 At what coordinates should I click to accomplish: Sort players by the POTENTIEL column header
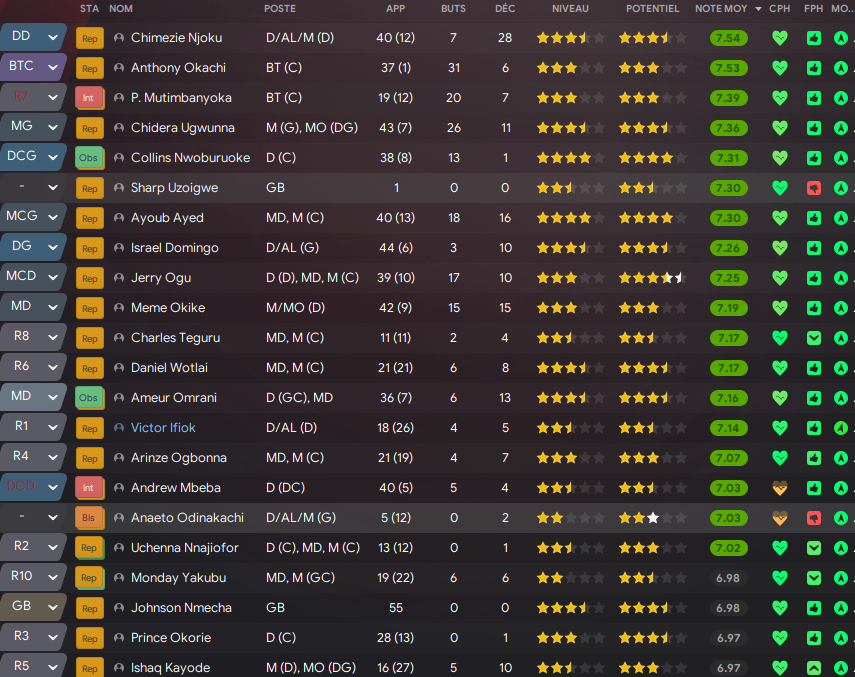click(x=652, y=8)
